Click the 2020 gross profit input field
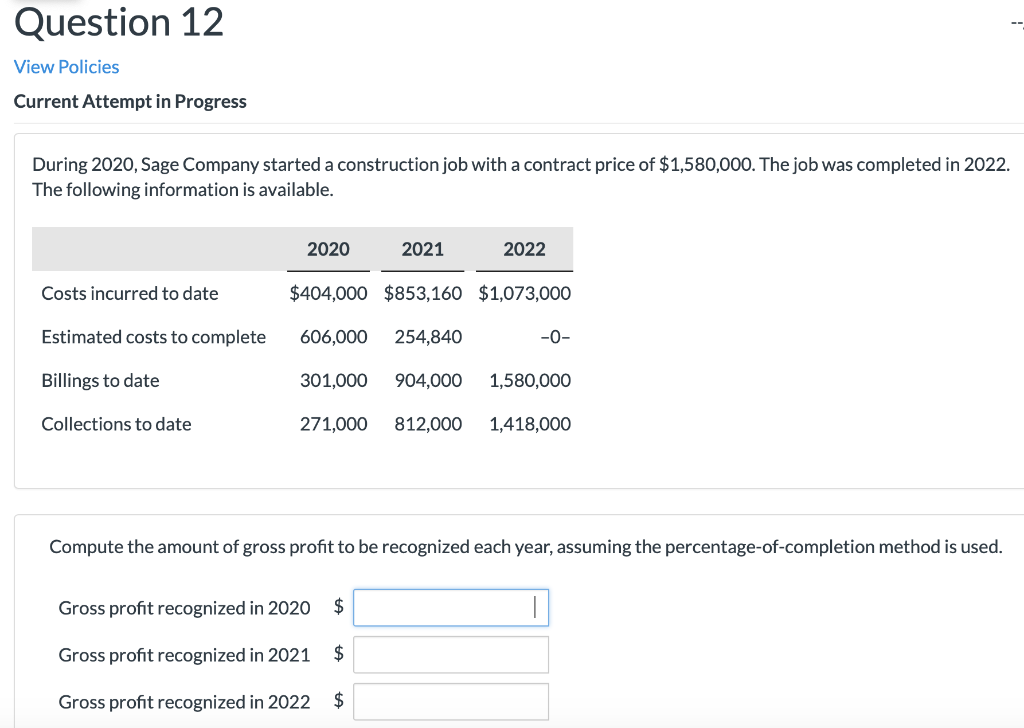The width and height of the screenshot is (1024, 728). 450,607
